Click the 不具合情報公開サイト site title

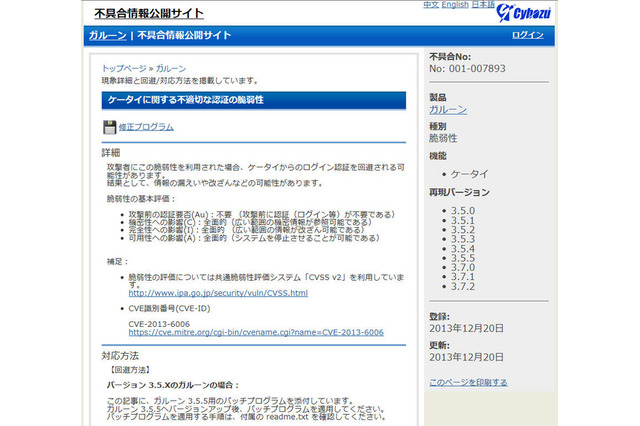coord(149,13)
